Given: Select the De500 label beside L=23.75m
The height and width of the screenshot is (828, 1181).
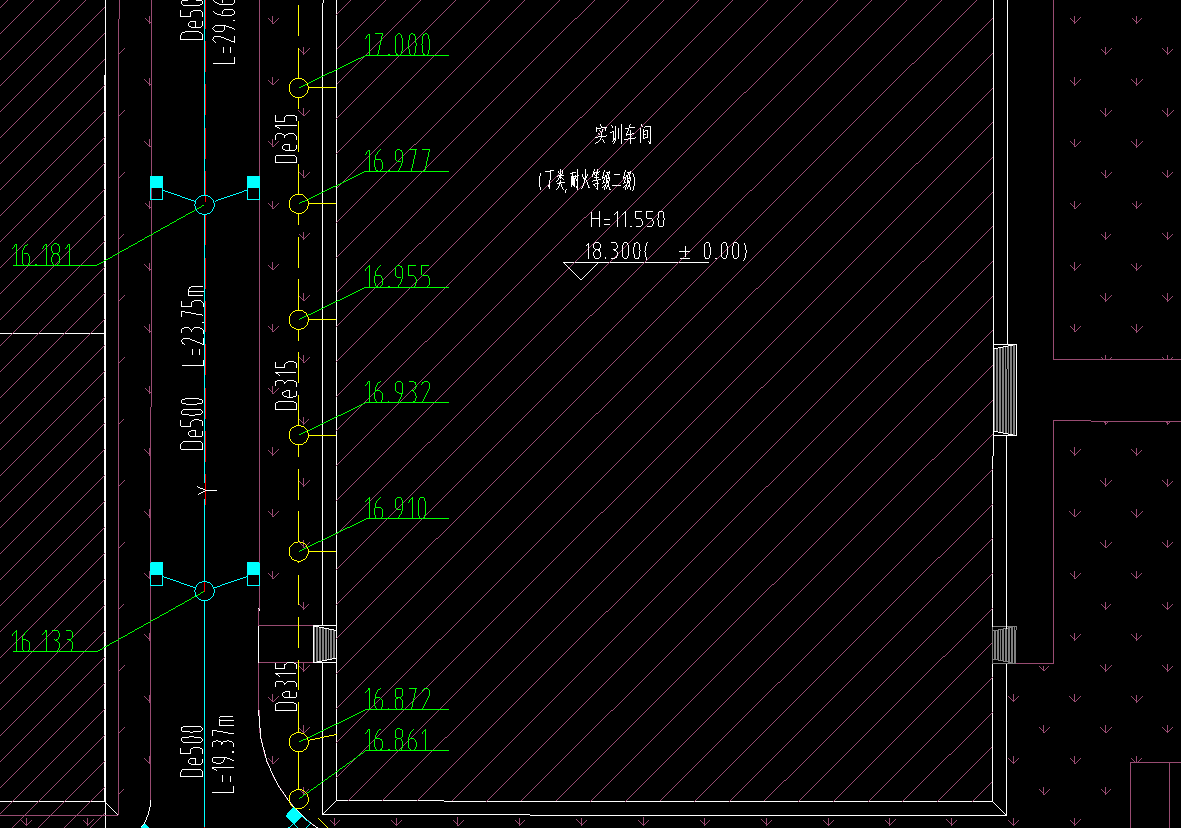Looking at the screenshot, I should 192,424.
